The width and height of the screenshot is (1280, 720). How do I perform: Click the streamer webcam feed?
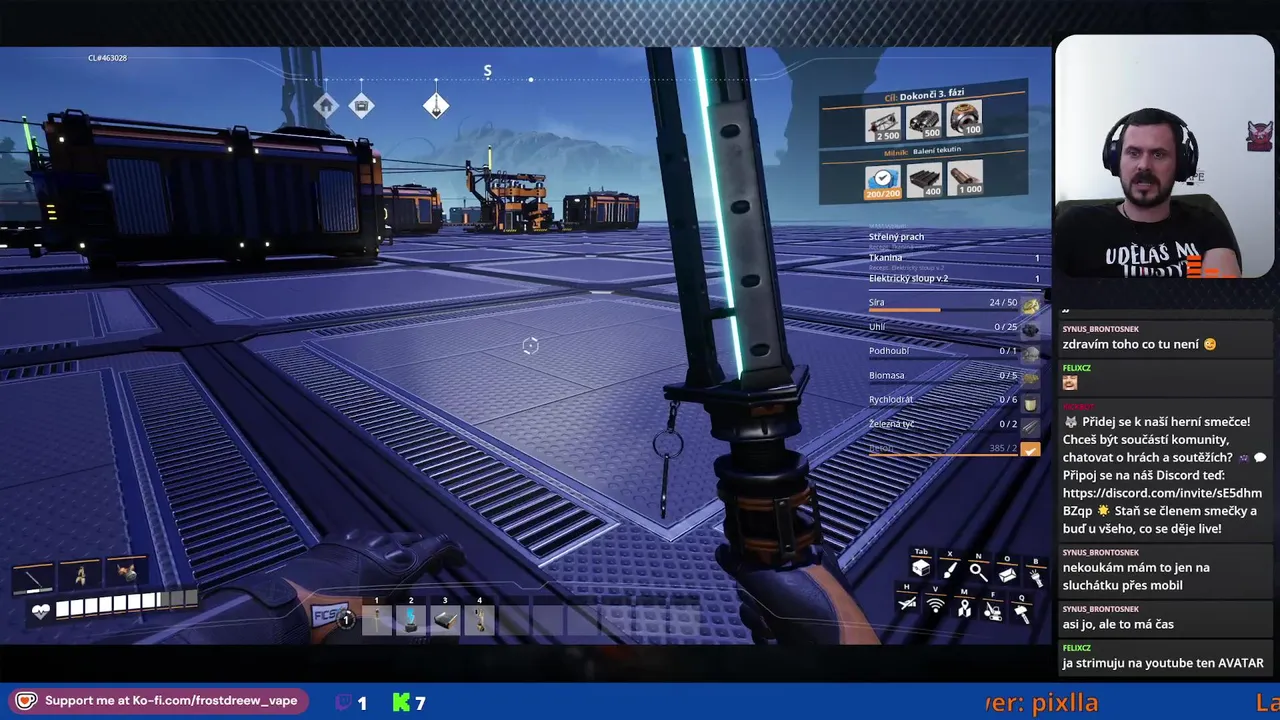point(1164,157)
